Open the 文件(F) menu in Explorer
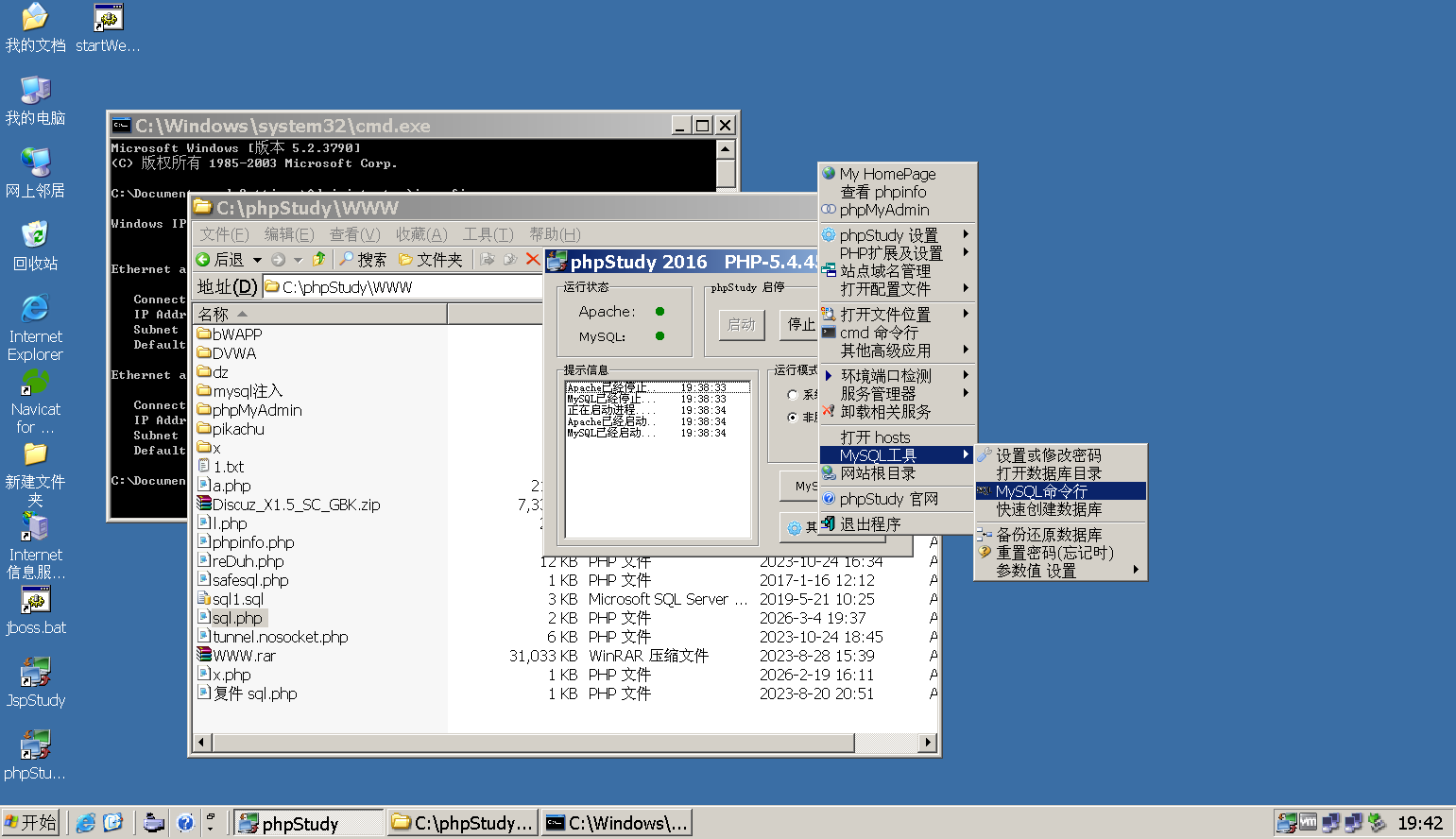The width and height of the screenshot is (1456, 839). point(224,234)
